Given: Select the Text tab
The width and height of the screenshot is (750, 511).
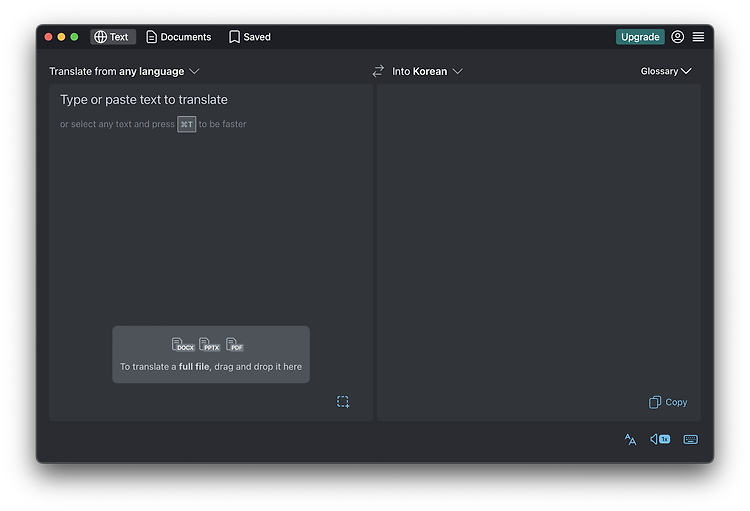Looking at the screenshot, I should tap(113, 37).
